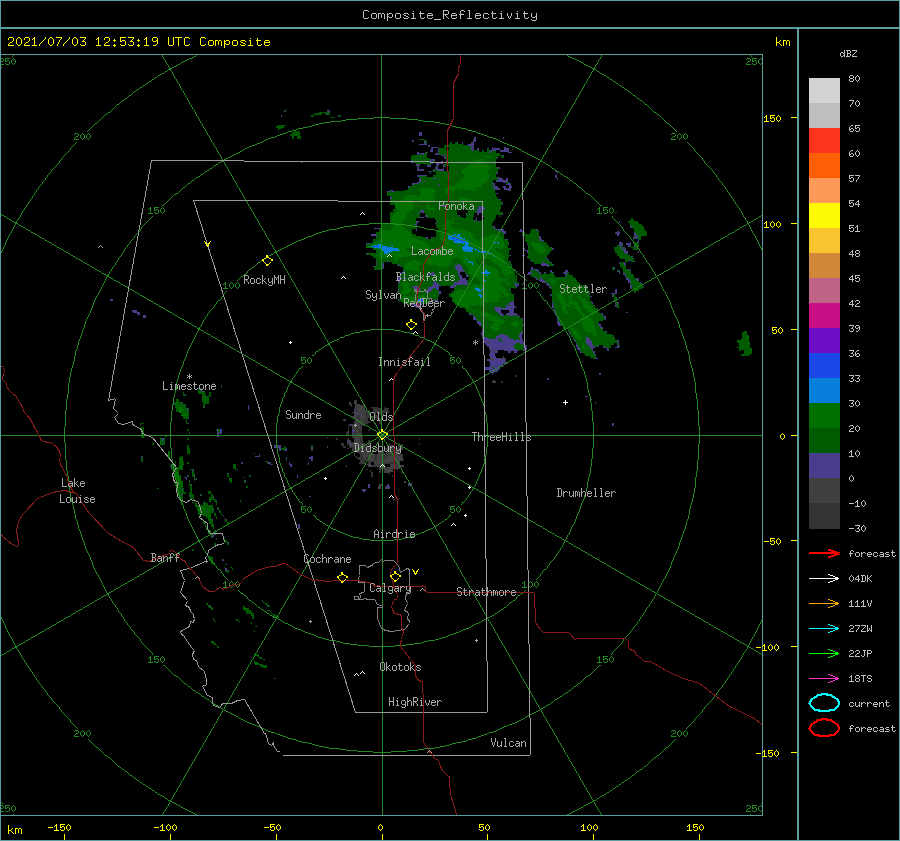Click the 04DK legend text
The image size is (900, 841).
coord(860,578)
